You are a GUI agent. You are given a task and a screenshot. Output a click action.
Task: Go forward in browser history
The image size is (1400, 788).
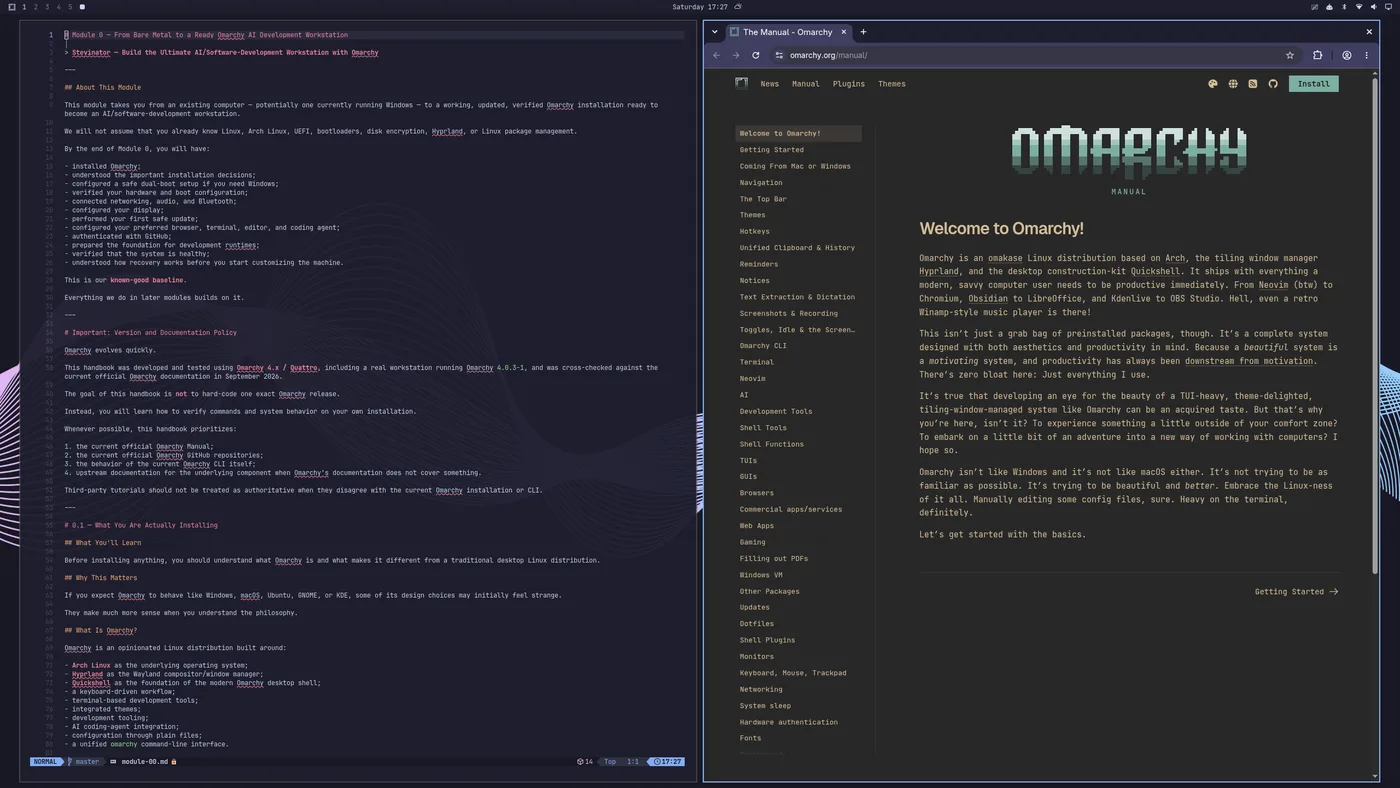[736, 55]
